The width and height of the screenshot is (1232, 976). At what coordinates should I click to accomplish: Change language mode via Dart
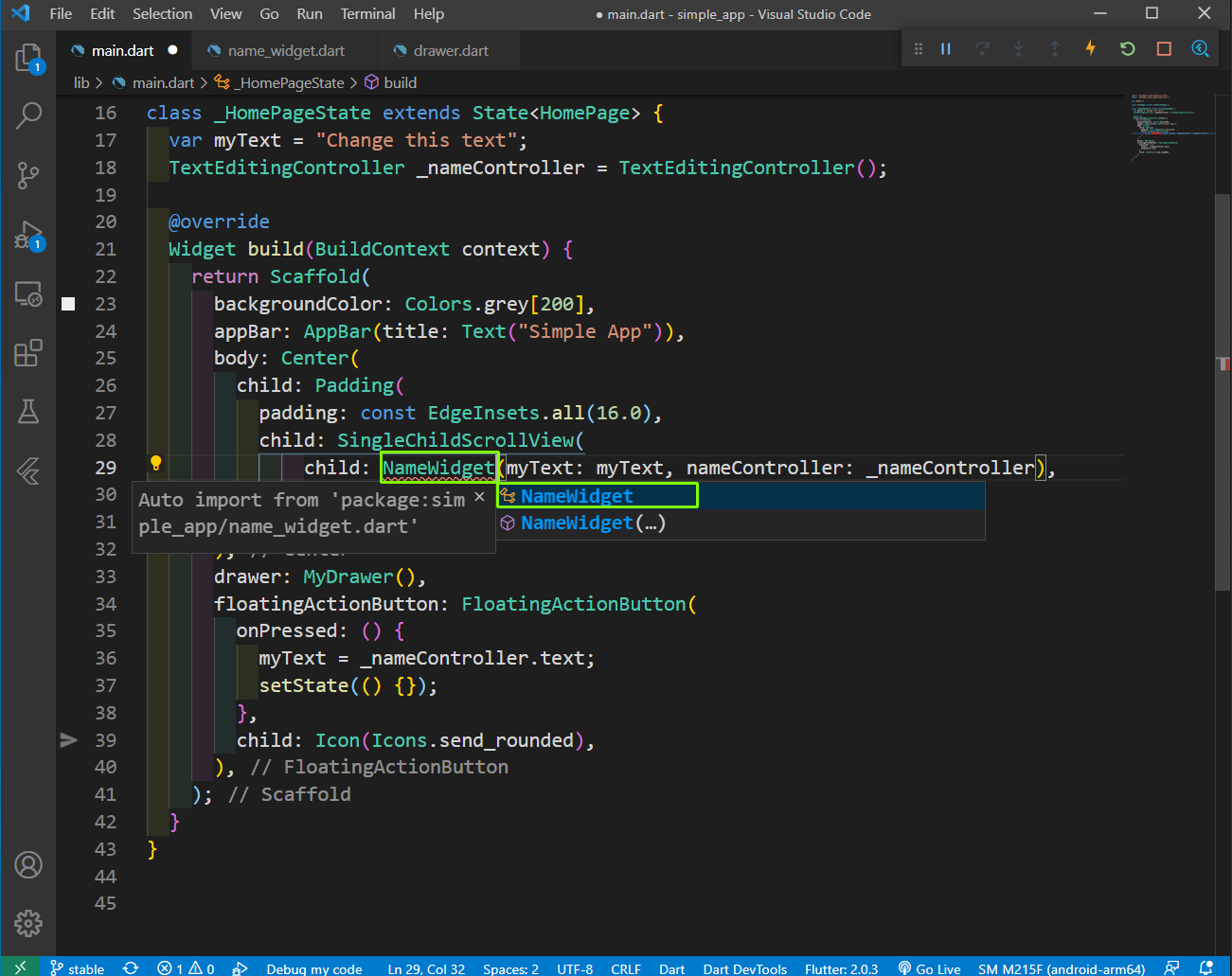point(671,968)
